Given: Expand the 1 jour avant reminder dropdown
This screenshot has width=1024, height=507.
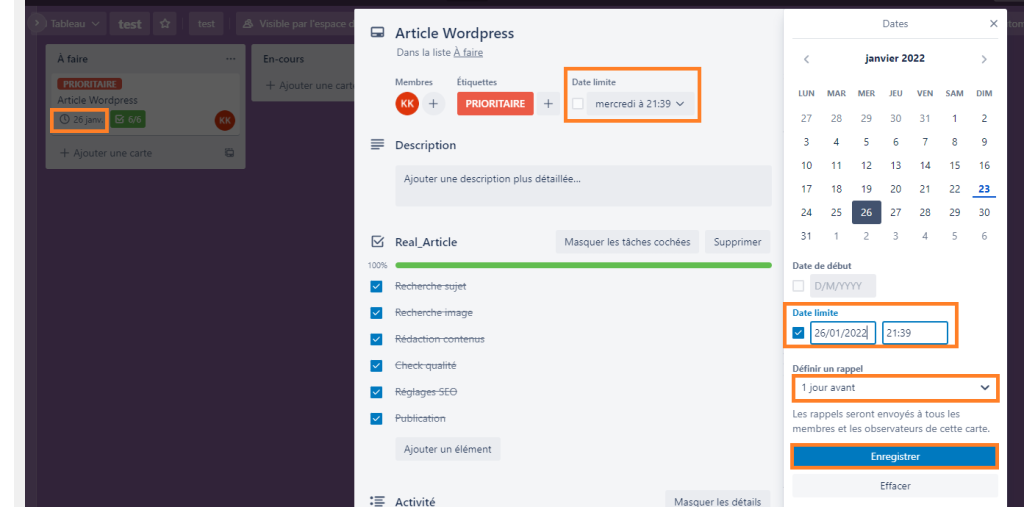Looking at the screenshot, I should [x=895, y=387].
